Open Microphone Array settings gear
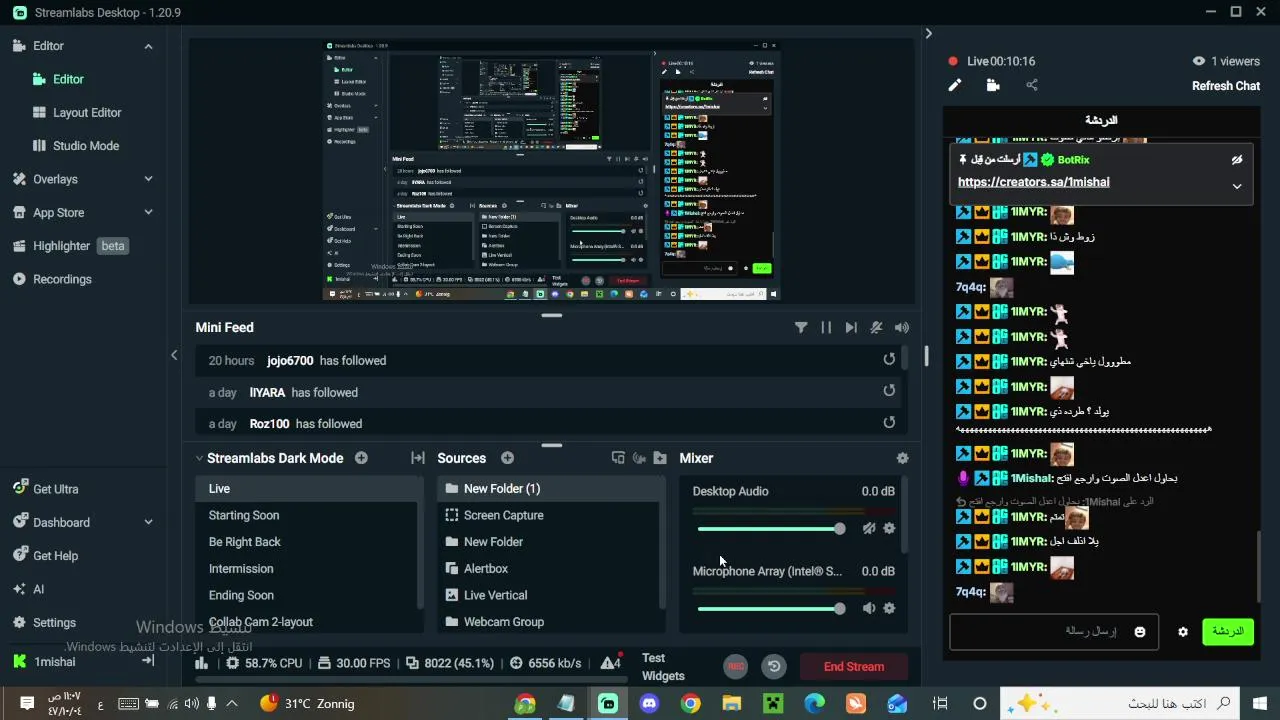 tap(889, 608)
